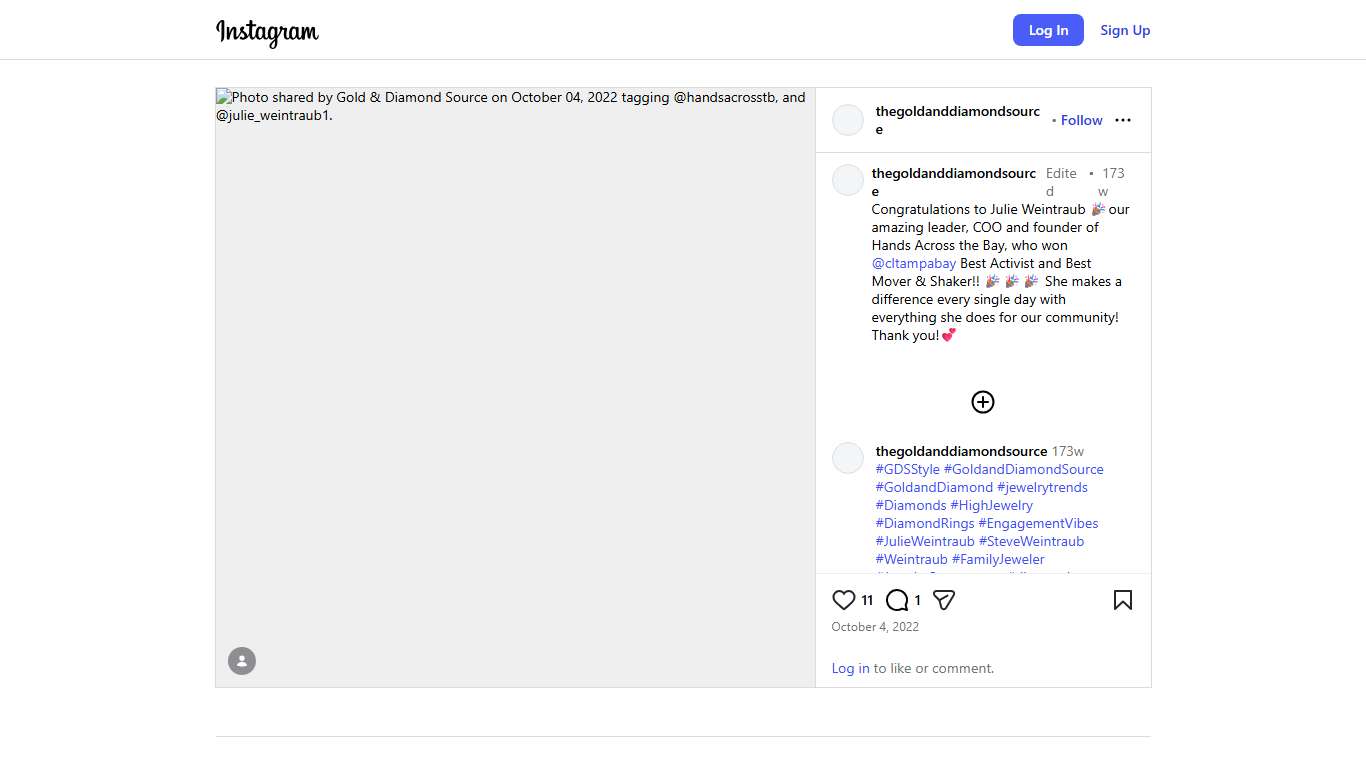Open the October 4, 2022 timestamp
This screenshot has height=768, width=1366.
[x=875, y=627]
